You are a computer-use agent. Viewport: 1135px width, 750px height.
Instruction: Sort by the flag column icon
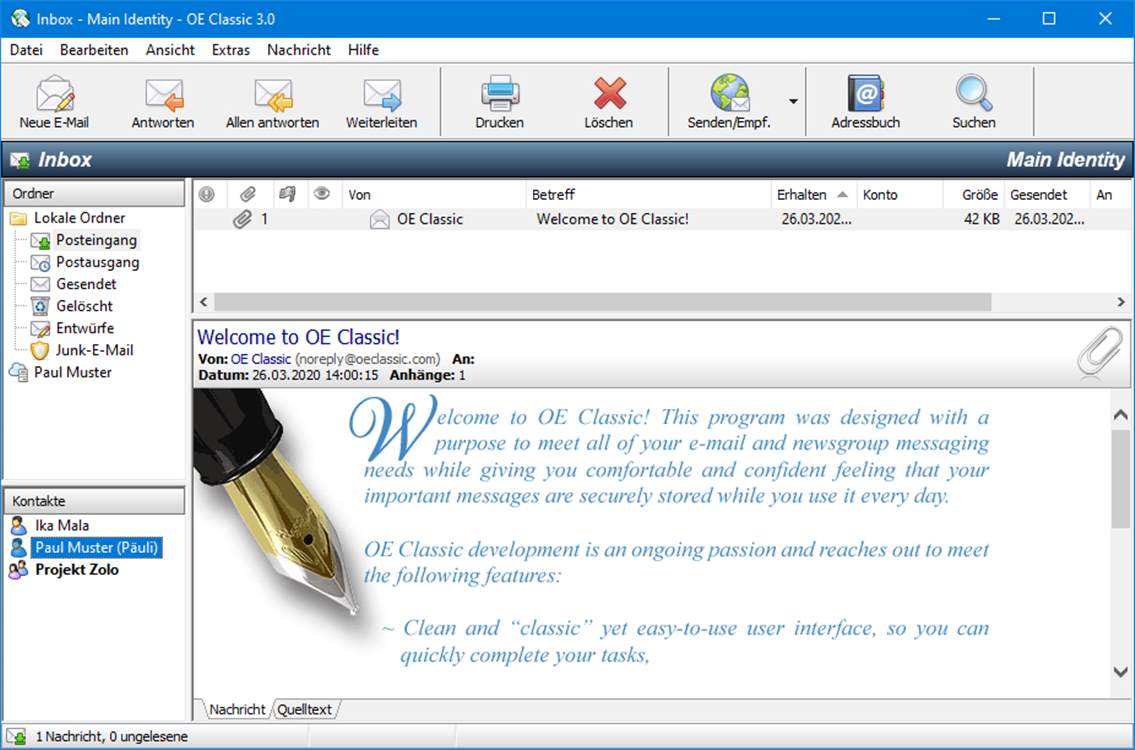tap(287, 194)
